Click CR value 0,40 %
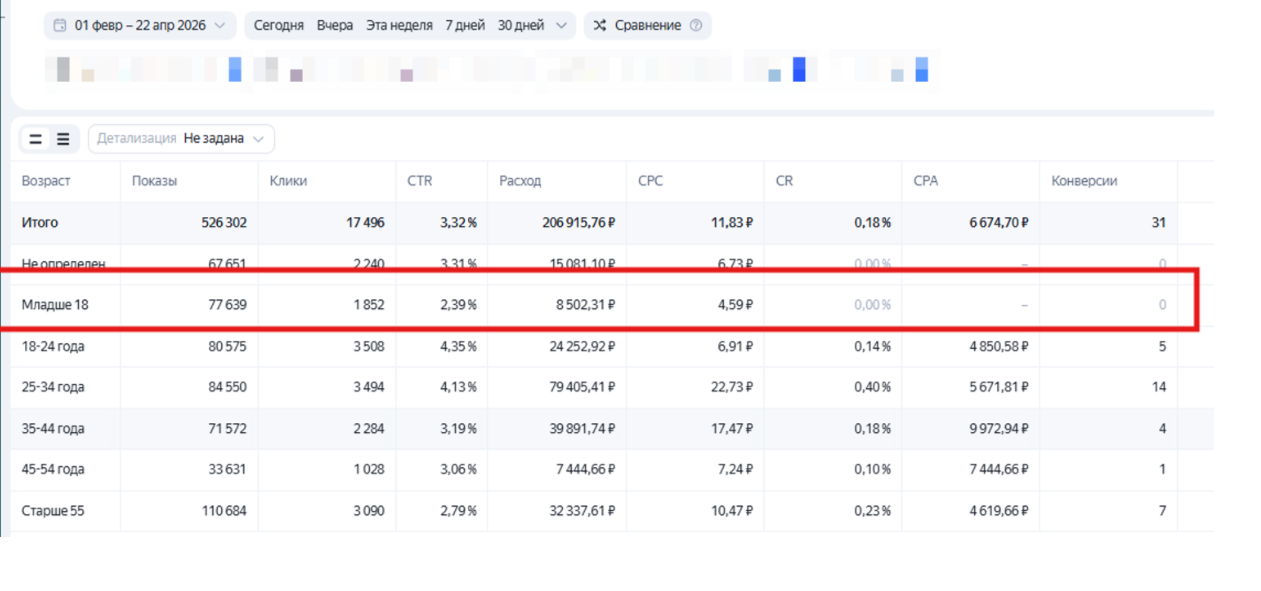This screenshot has height=591, width=1261. (x=872, y=387)
